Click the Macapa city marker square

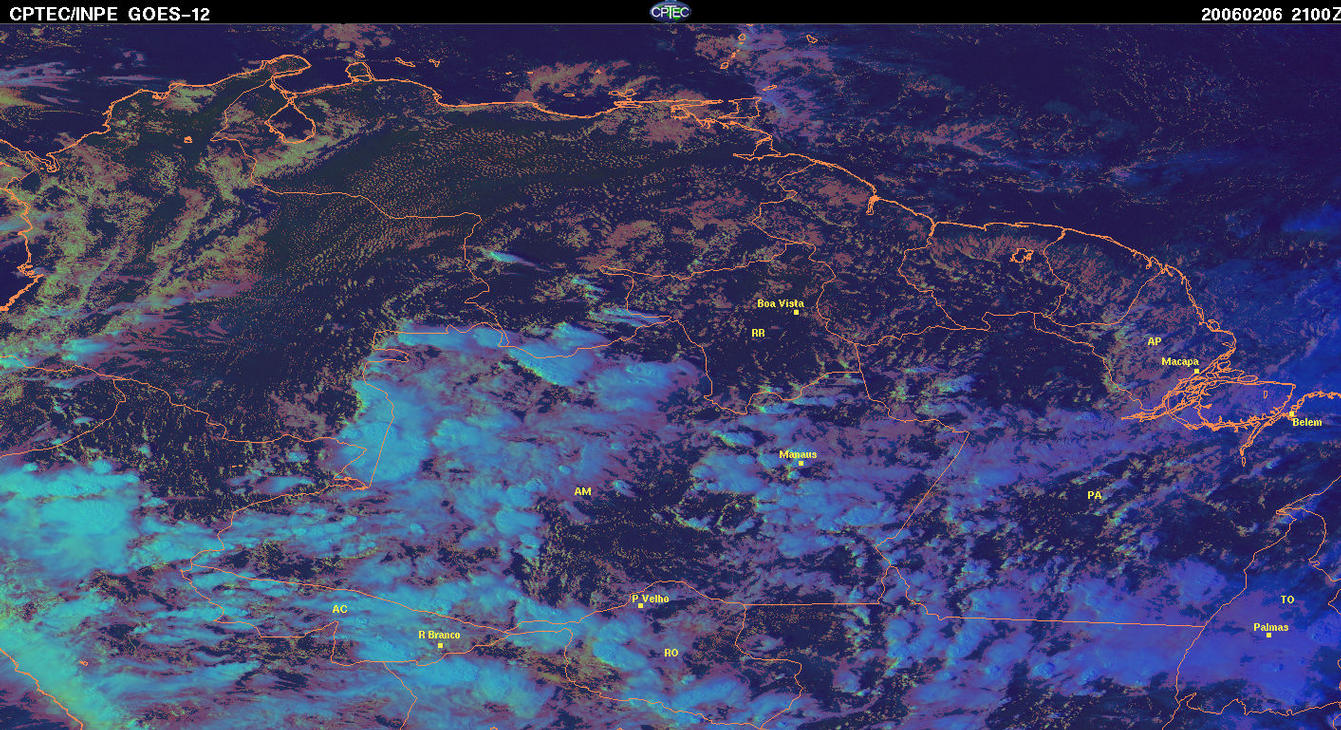point(1196,370)
